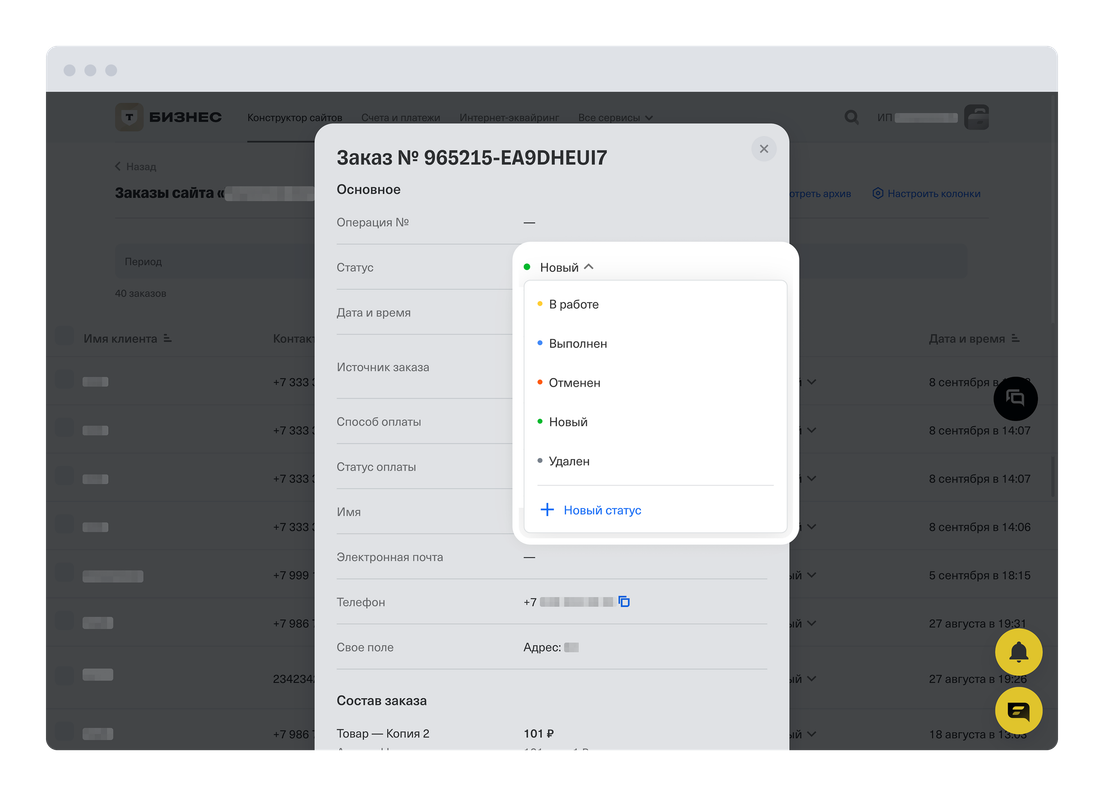The height and width of the screenshot is (796, 1104).
Task: Close the order details dialog
Action: click(764, 149)
